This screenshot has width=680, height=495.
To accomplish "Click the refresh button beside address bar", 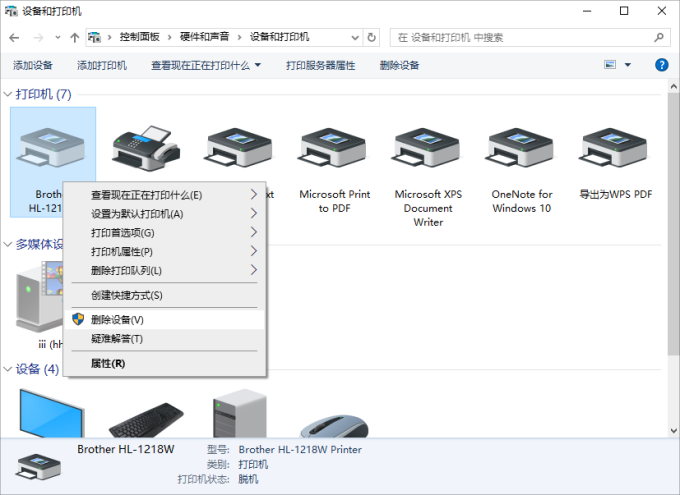I will [x=372, y=37].
